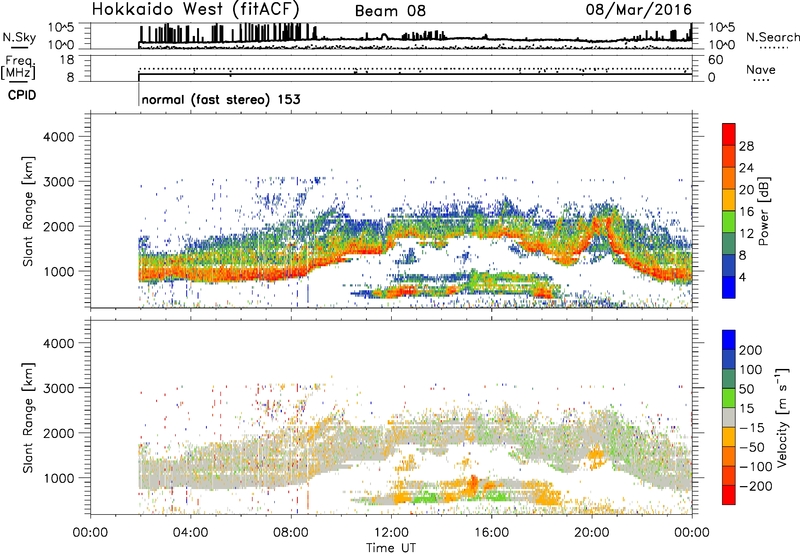The width and height of the screenshot is (800, 554).
Task: Pick the 8–12 dB teal power swatch
Action: coord(729,244)
